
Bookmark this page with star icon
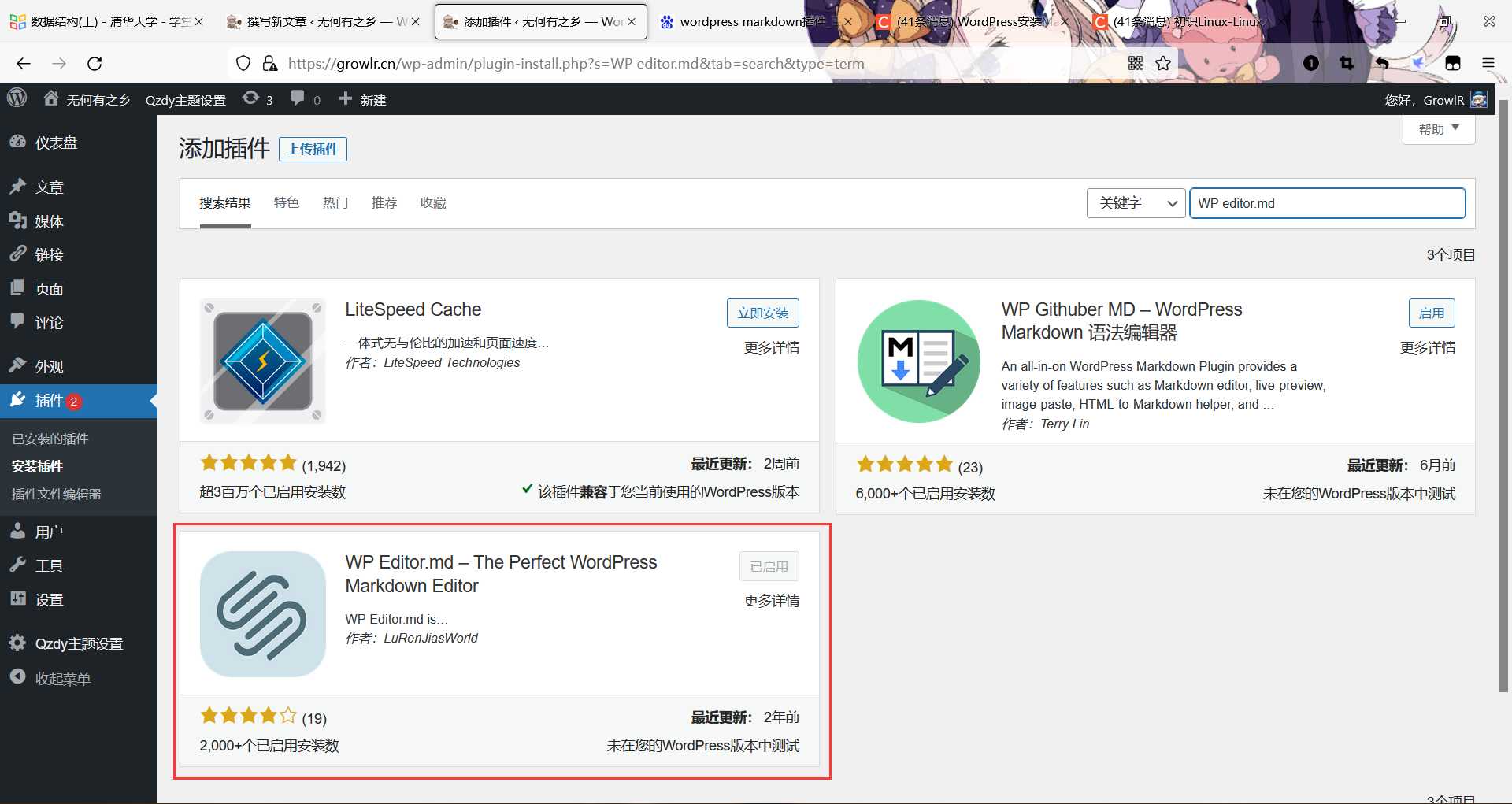[1163, 64]
